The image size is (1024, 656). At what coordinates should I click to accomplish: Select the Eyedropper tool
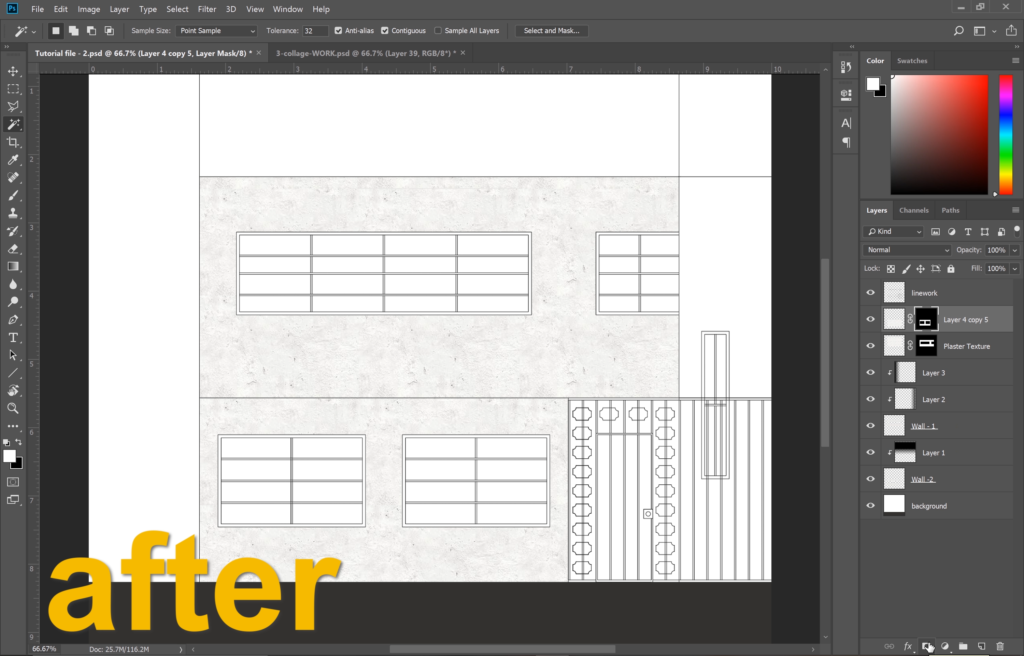(x=13, y=160)
